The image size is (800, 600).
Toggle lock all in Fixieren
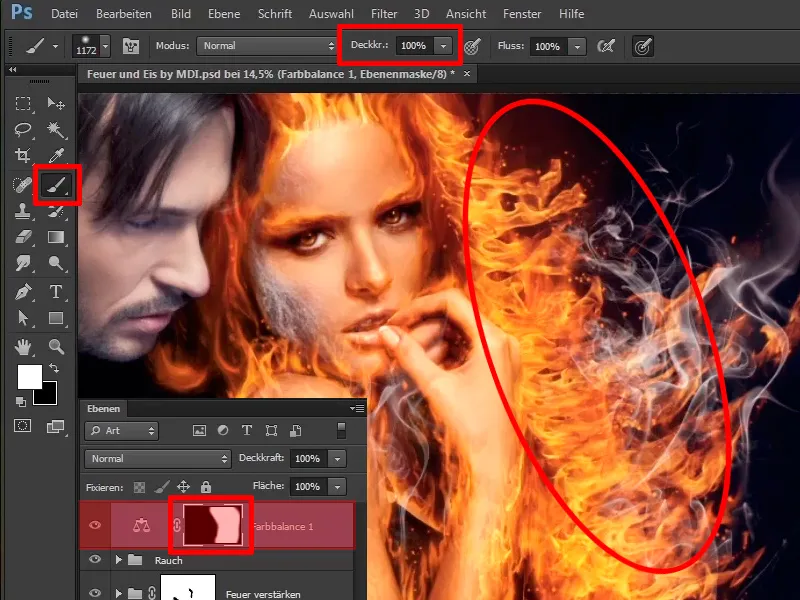pos(206,487)
